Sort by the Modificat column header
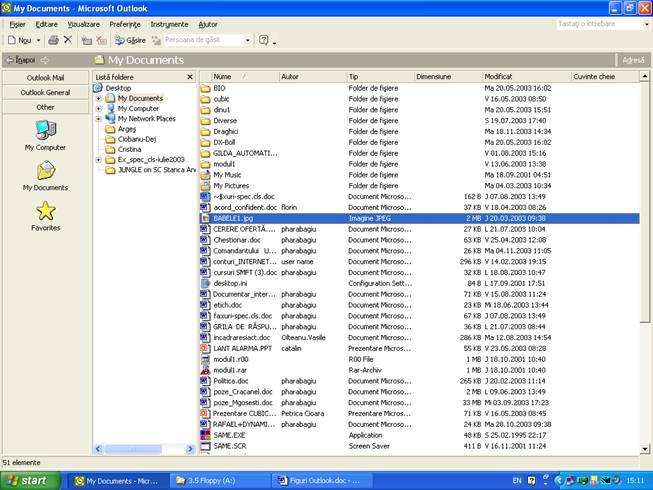 coord(526,77)
